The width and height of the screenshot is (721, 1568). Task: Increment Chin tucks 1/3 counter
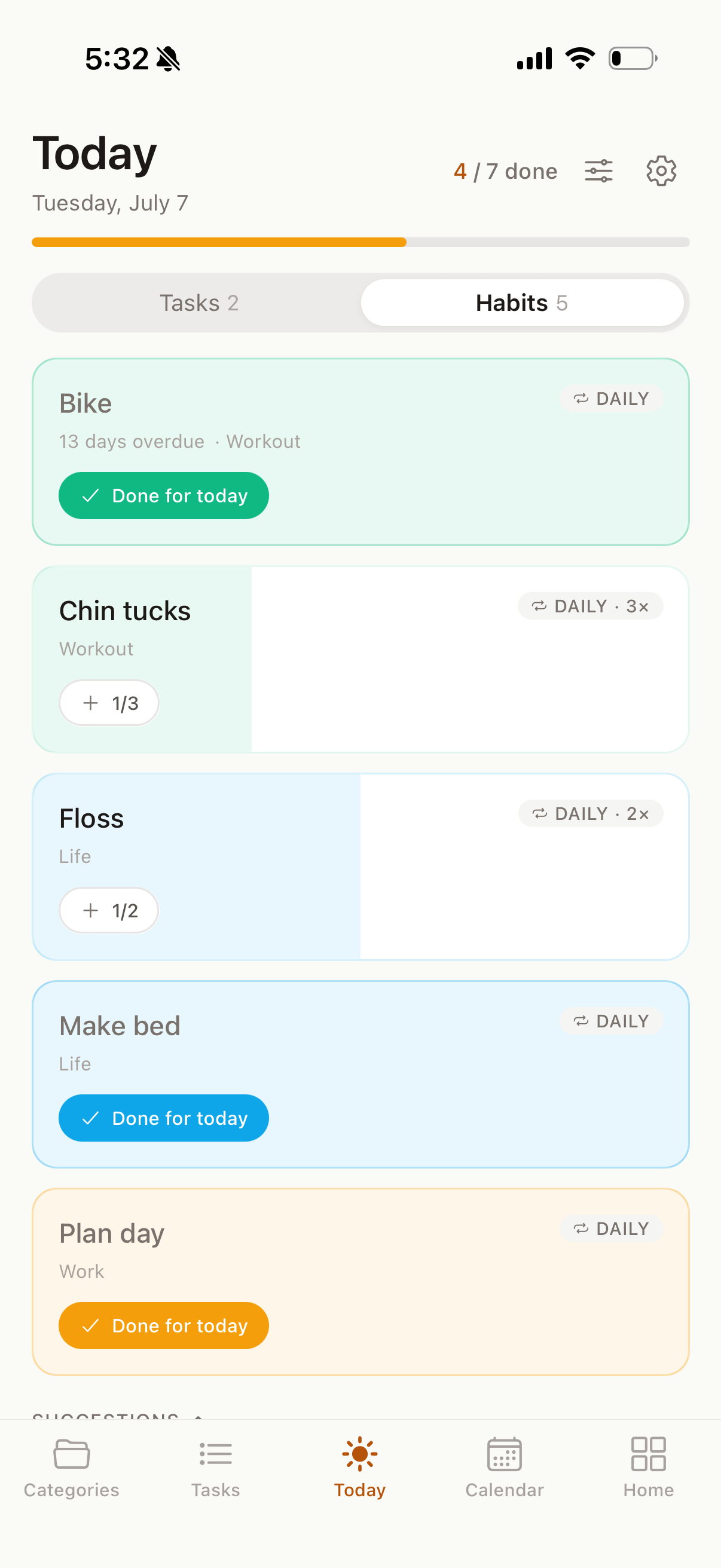click(x=109, y=703)
